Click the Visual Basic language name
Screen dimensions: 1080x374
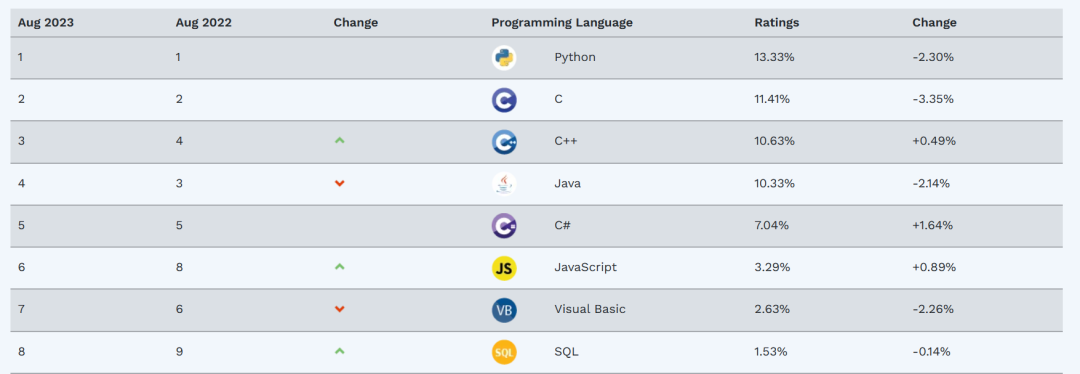tap(590, 309)
